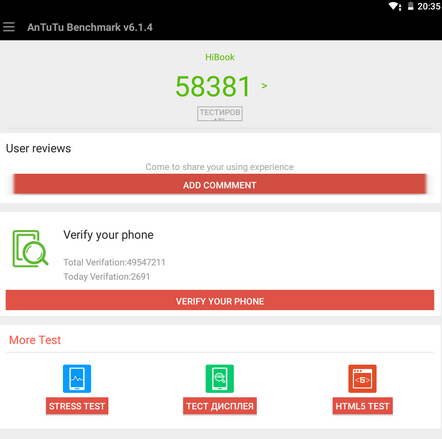This screenshot has width=442, height=439.
Task: Tap the green display test icon
Action: pos(220,379)
